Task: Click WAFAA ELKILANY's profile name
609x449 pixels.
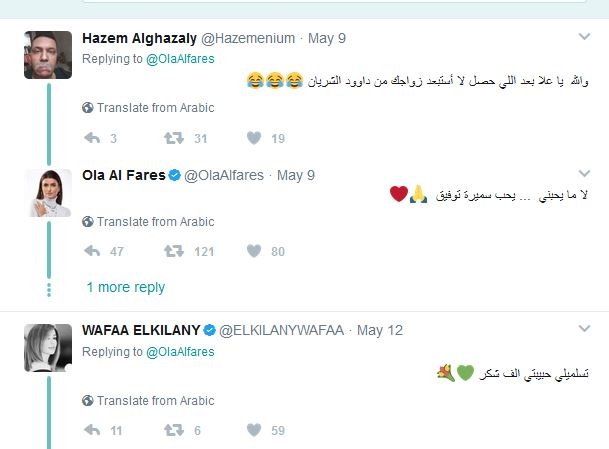Action: click(x=141, y=330)
